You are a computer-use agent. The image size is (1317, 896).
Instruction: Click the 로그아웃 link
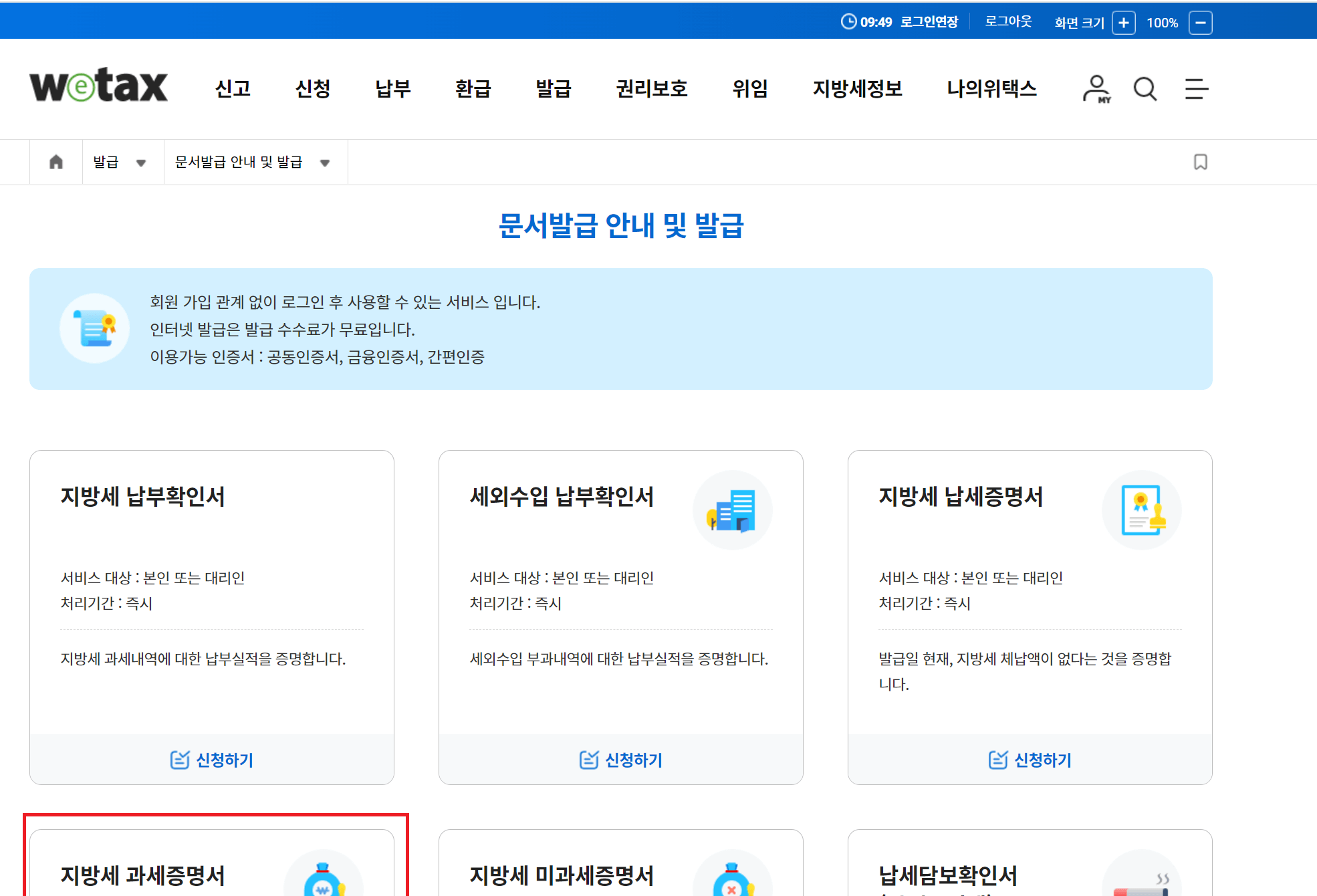tap(1008, 22)
